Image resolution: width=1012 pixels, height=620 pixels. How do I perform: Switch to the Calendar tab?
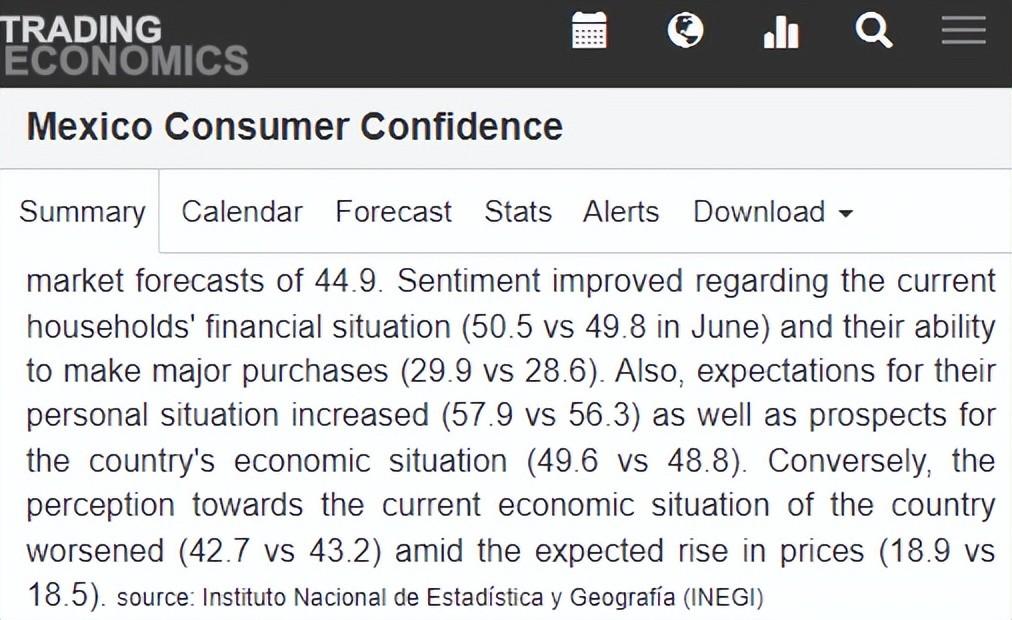242,212
